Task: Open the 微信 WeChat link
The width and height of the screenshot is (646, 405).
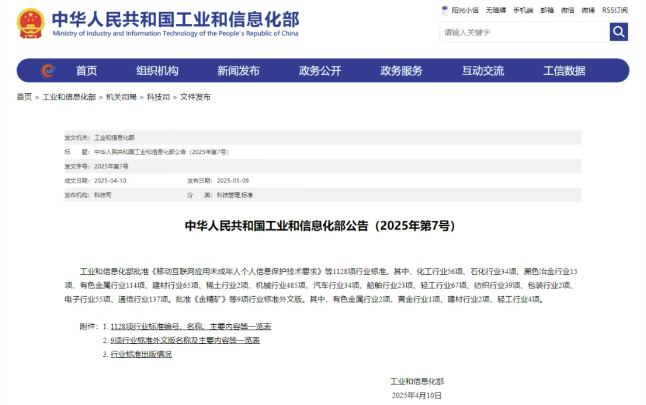Action: coord(569,9)
